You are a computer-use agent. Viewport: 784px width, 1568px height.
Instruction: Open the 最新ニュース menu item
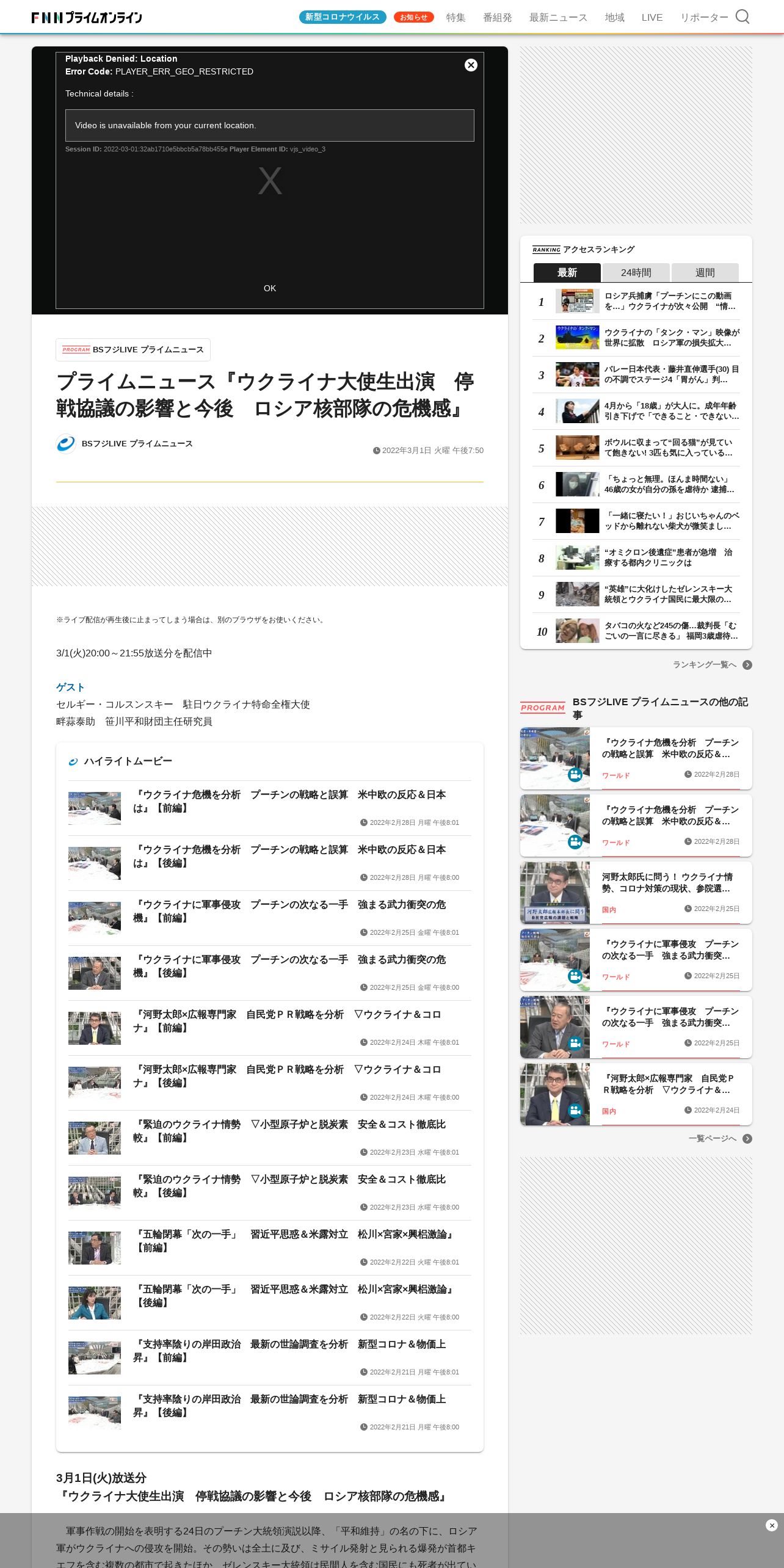point(558,17)
